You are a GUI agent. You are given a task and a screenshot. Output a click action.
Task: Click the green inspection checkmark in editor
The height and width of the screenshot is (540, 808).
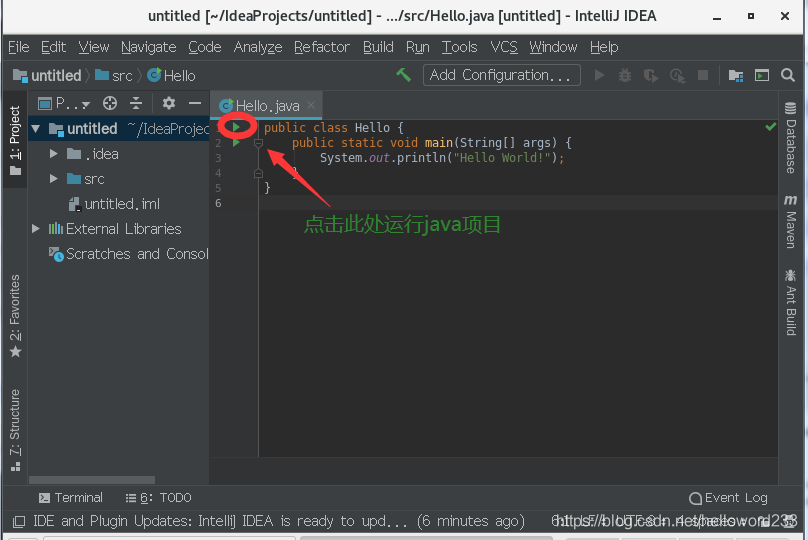point(770,127)
